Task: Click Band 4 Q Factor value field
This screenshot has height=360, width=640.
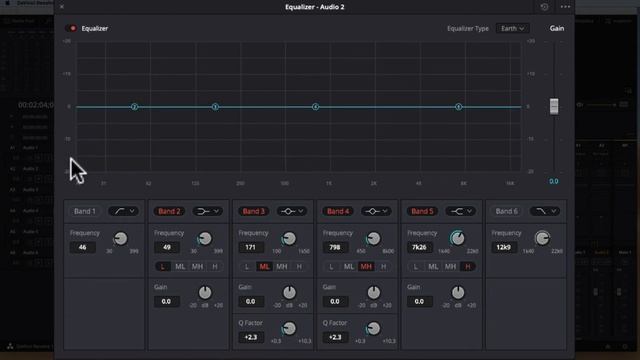Action: [335, 338]
